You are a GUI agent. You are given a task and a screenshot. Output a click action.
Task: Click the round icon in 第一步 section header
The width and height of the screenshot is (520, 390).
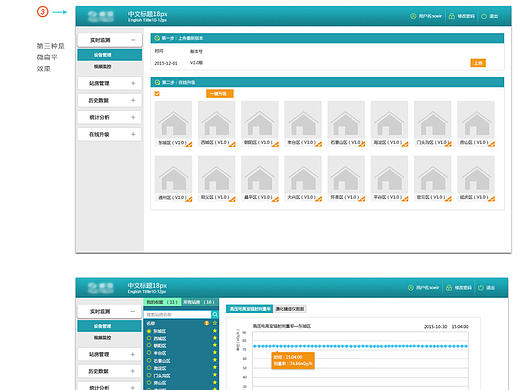[157, 38]
